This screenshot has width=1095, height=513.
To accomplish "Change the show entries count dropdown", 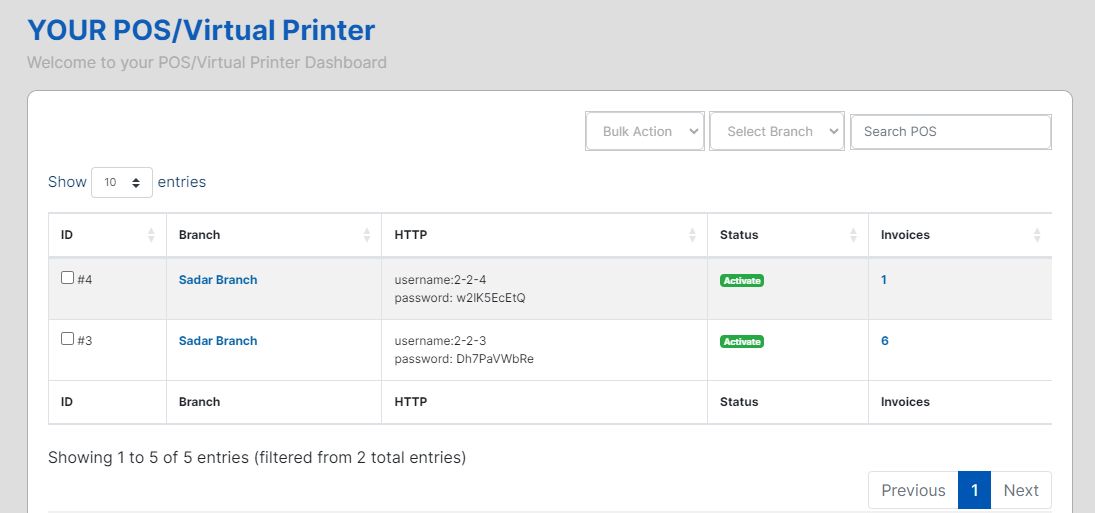I will 122,183.
